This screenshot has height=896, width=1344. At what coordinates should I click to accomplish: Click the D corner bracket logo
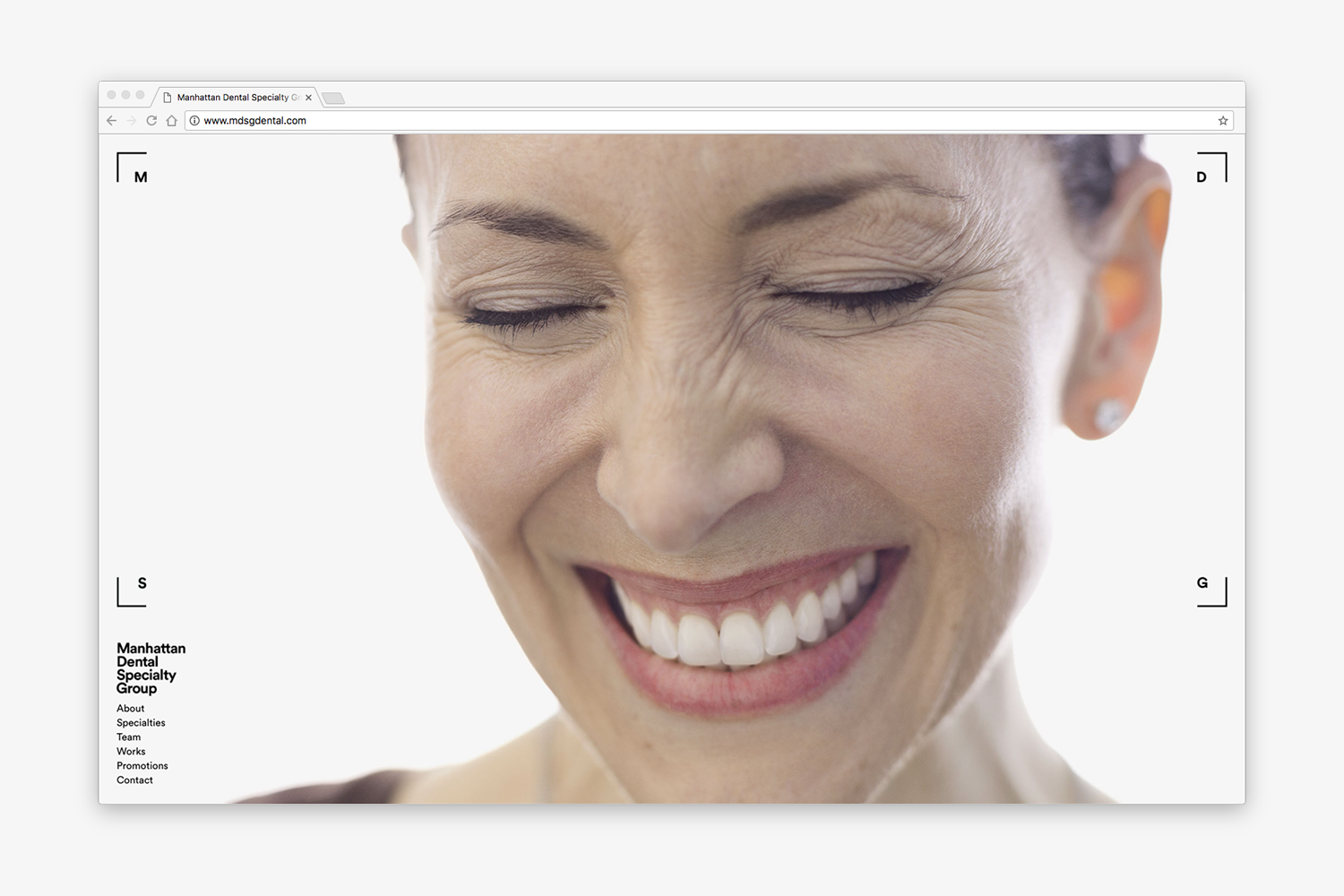click(1211, 168)
